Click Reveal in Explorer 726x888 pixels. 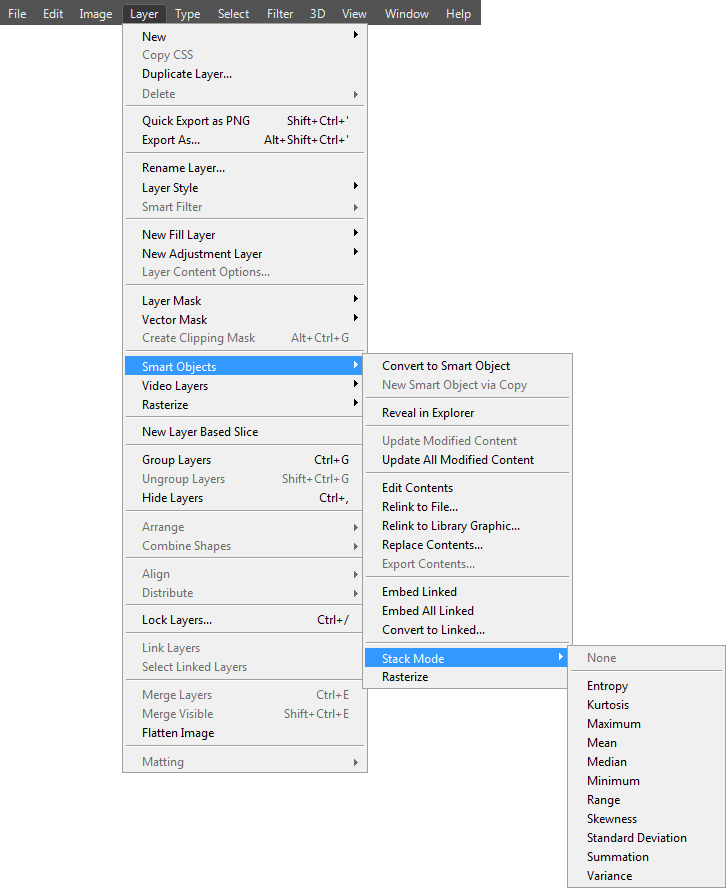tap(428, 413)
